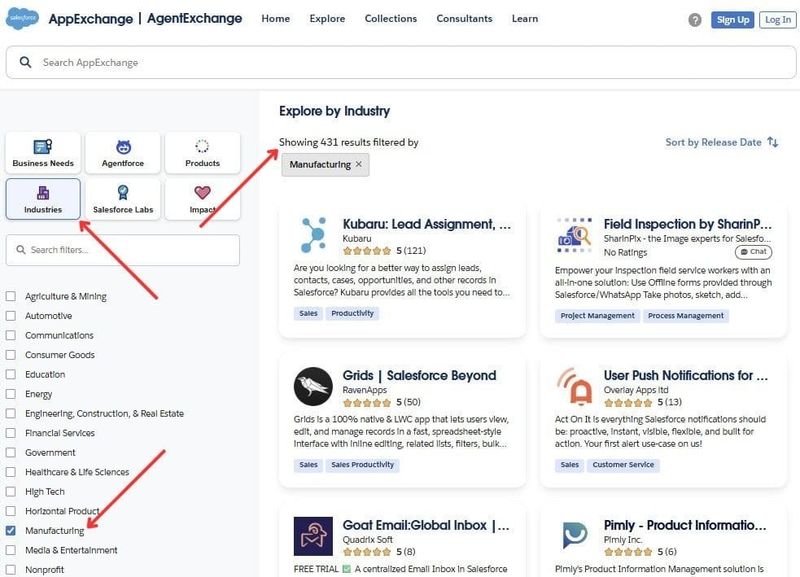
Task: Select the Products category tile
Action: tap(203, 153)
